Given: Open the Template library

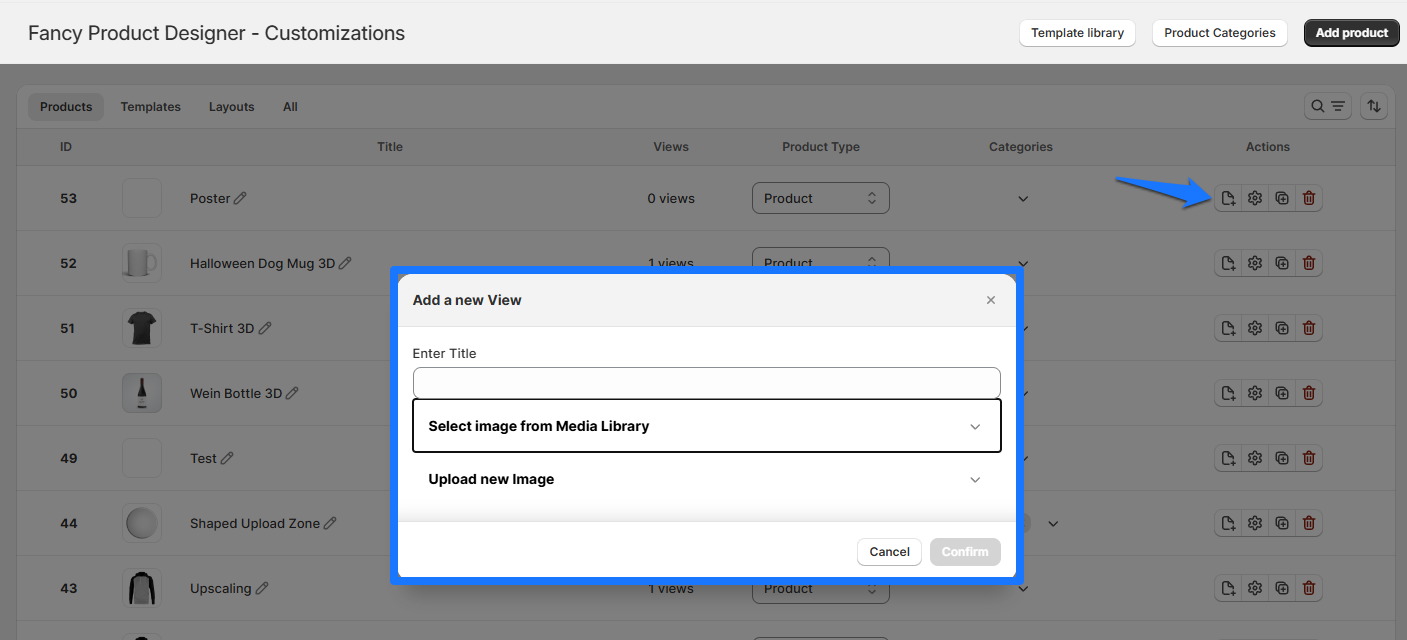Looking at the screenshot, I should pyautogui.click(x=1078, y=33).
